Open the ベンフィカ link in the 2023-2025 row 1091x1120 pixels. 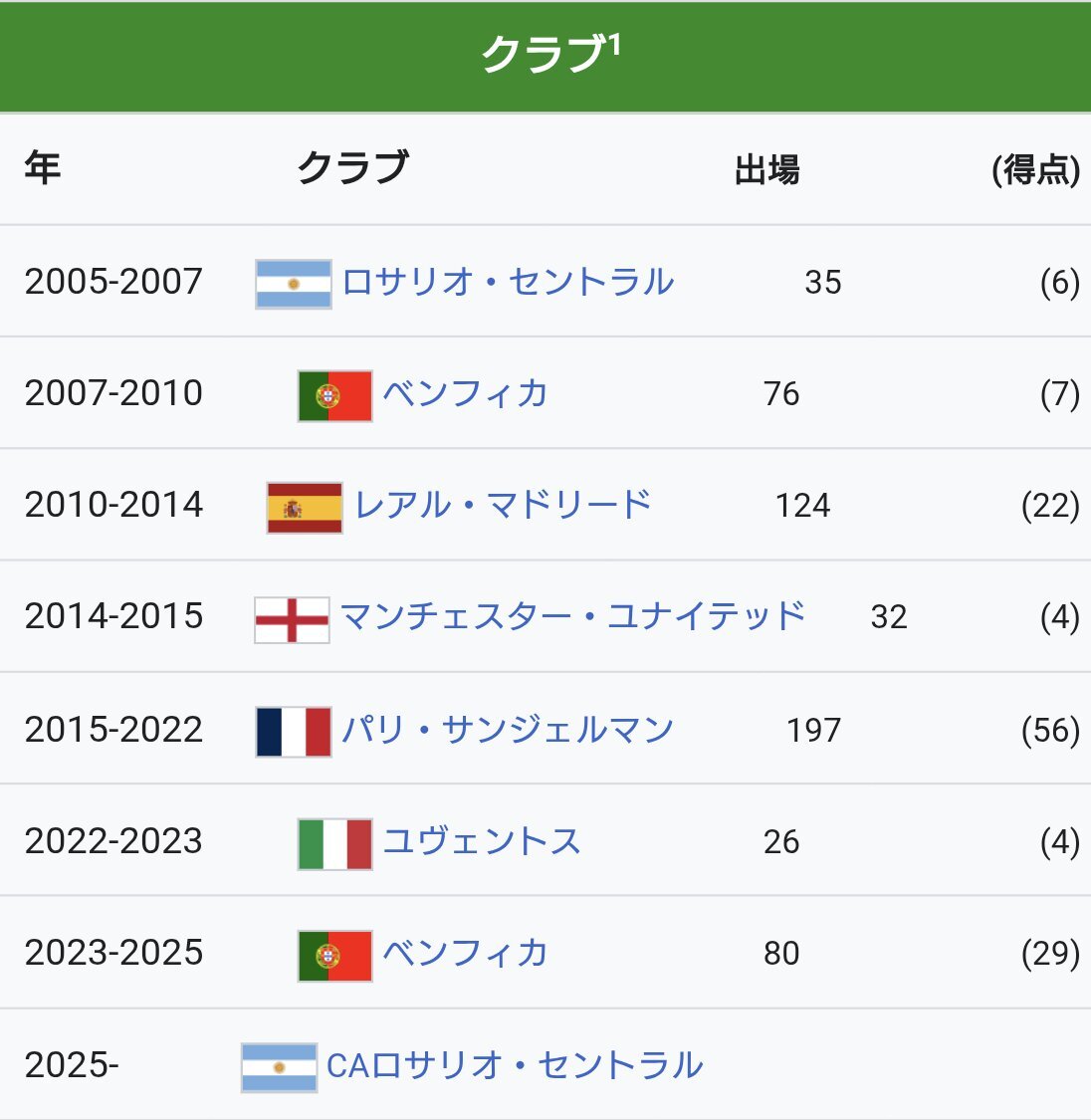click(x=466, y=952)
